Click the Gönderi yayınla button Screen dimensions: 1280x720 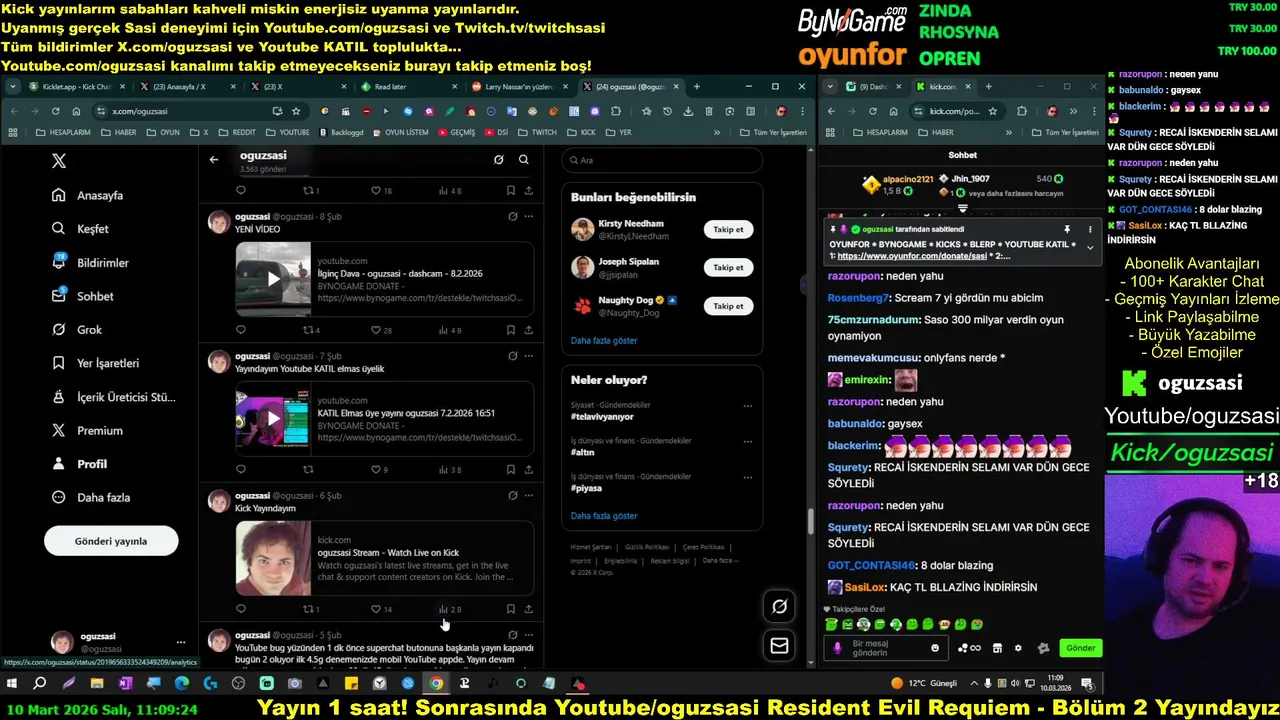click(x=111, y=541)
